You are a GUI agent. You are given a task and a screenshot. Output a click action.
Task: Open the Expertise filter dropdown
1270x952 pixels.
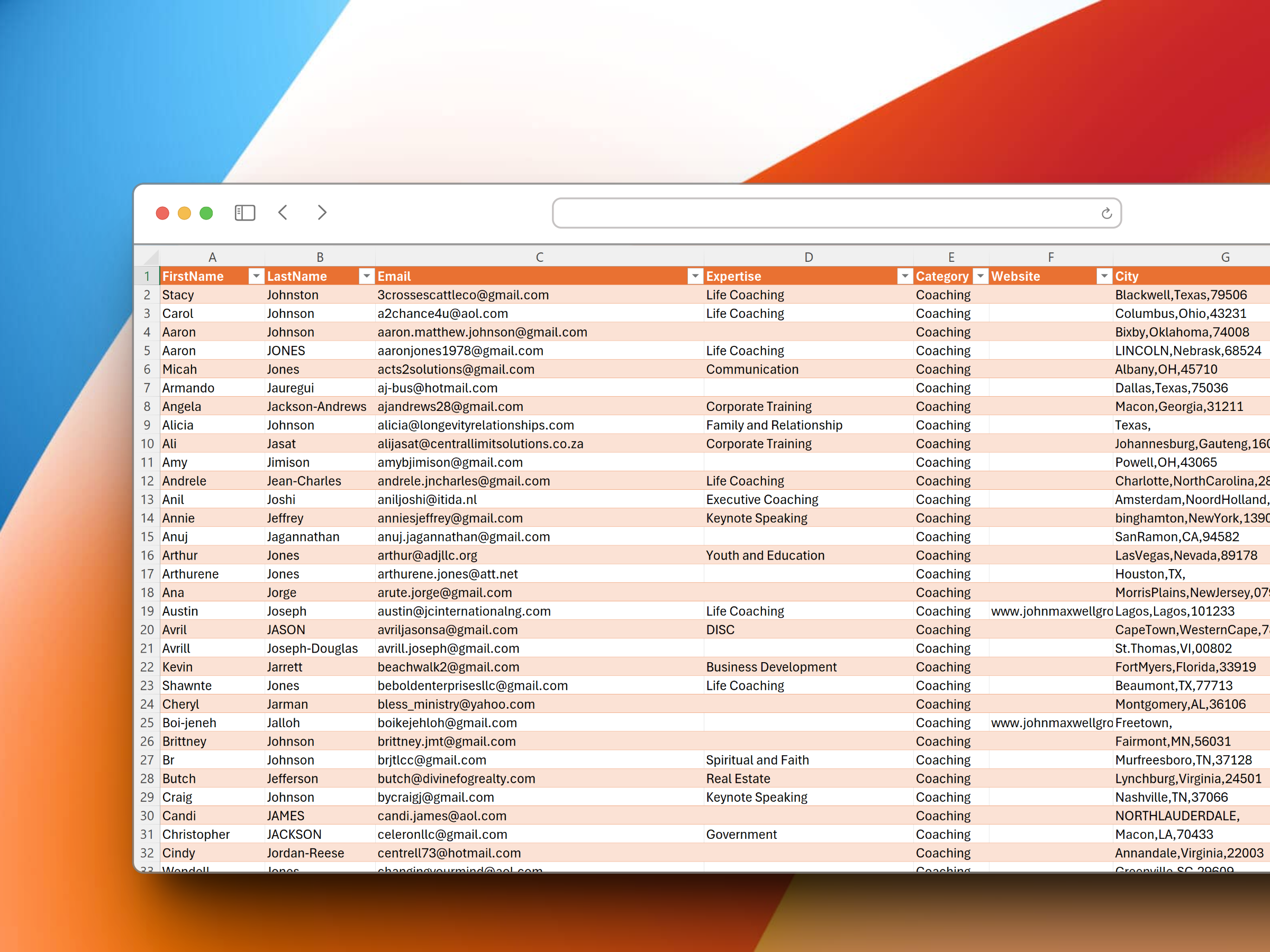point(904,277)
